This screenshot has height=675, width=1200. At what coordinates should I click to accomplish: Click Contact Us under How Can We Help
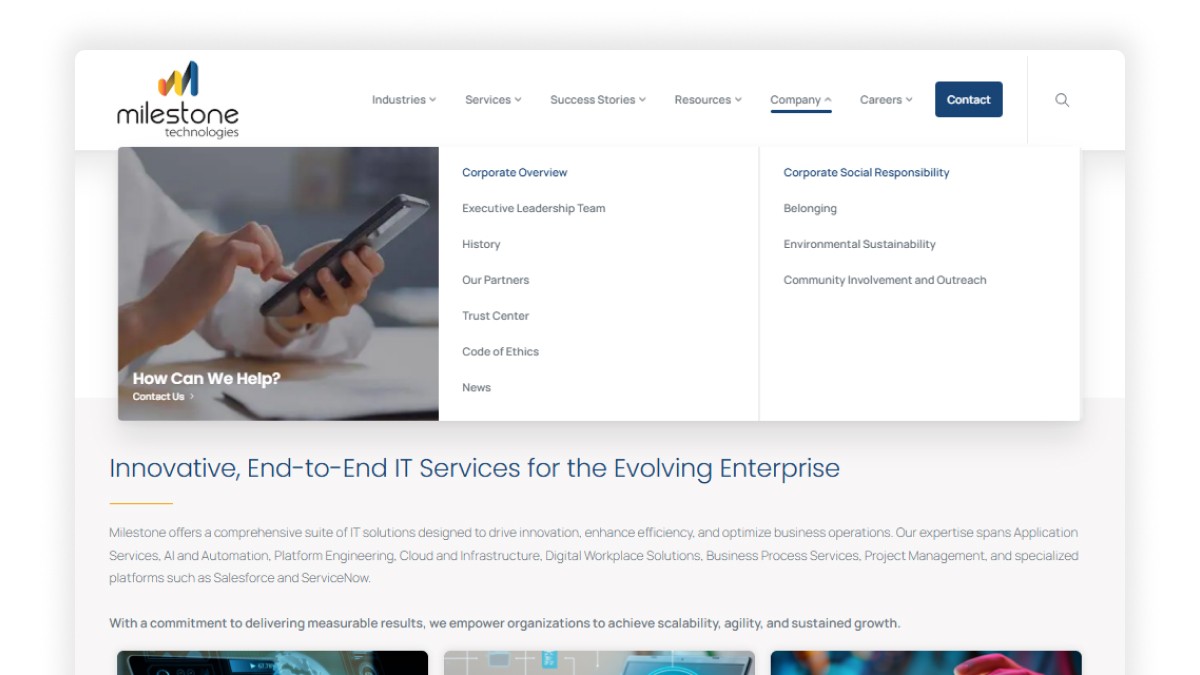163,397
